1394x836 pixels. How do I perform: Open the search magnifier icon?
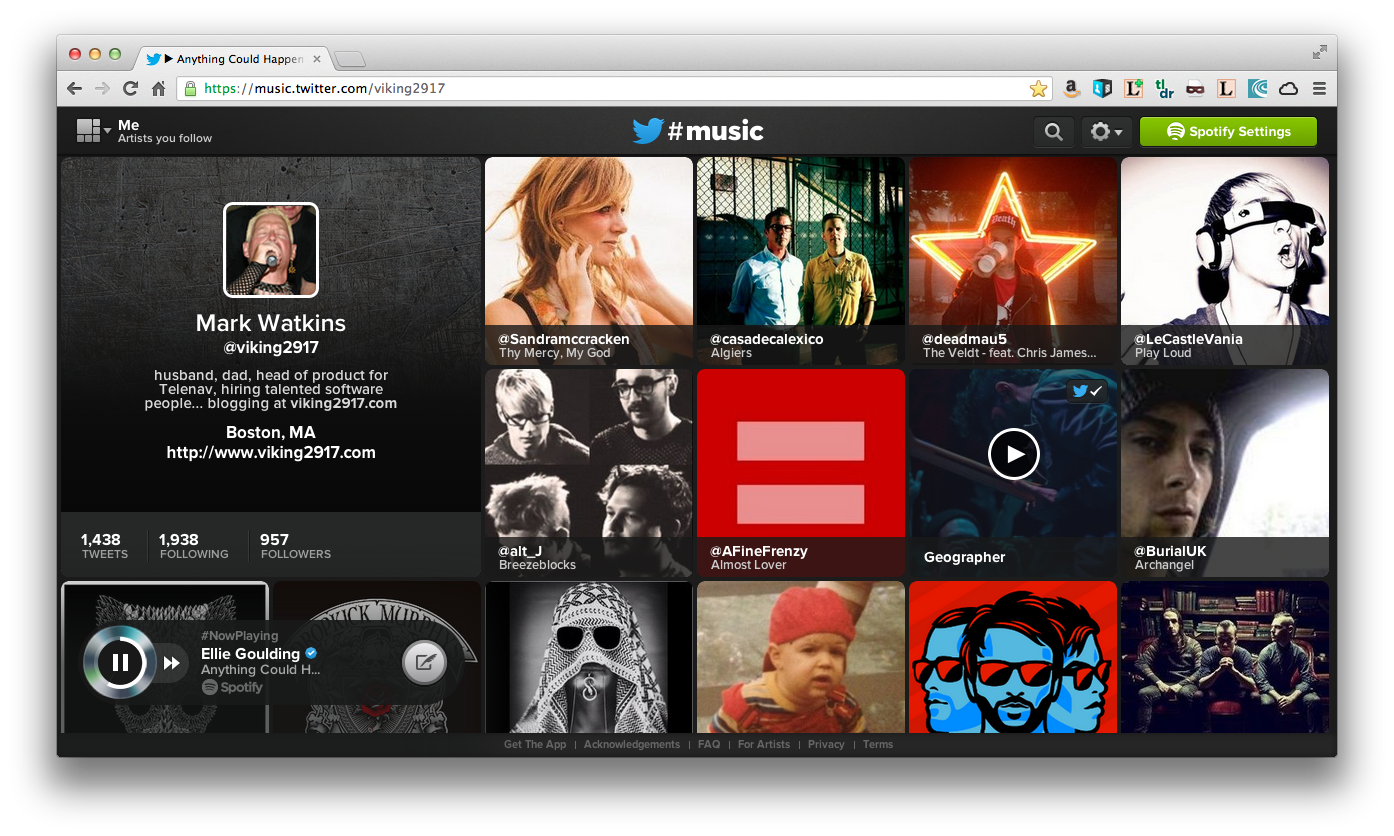[1053, 132]
